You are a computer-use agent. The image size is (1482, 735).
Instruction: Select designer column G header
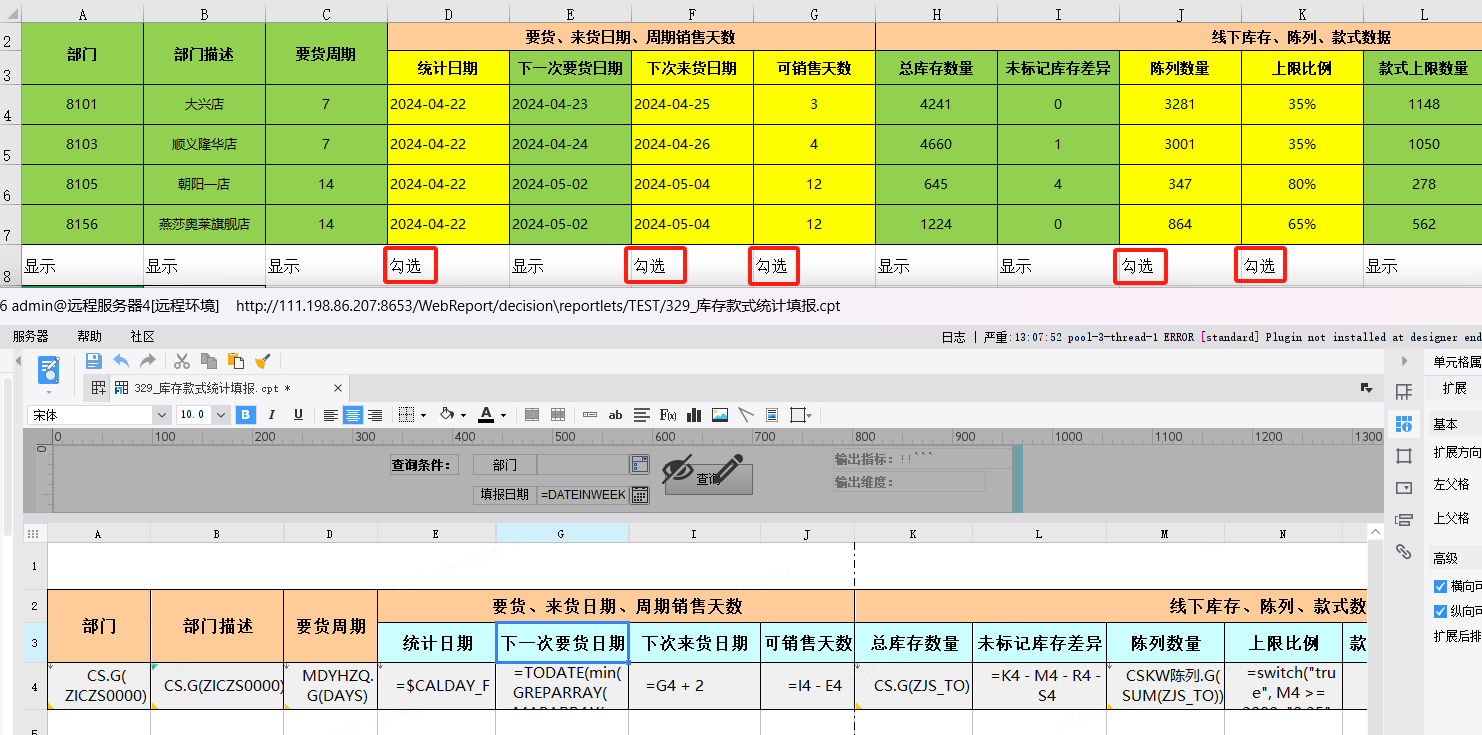(562, 534)
